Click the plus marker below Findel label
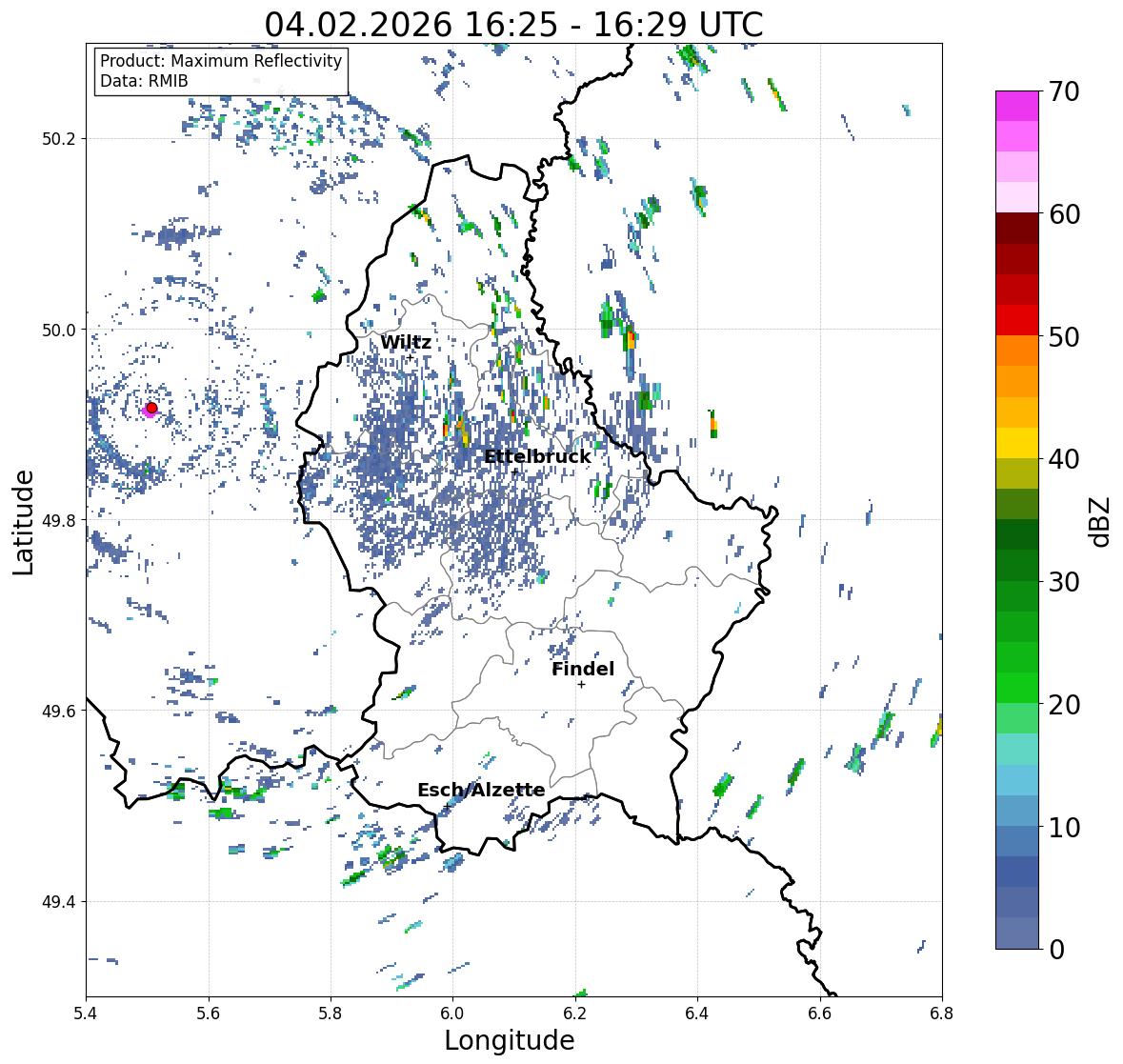The image size is (1123, 1064). click(582, 685)
